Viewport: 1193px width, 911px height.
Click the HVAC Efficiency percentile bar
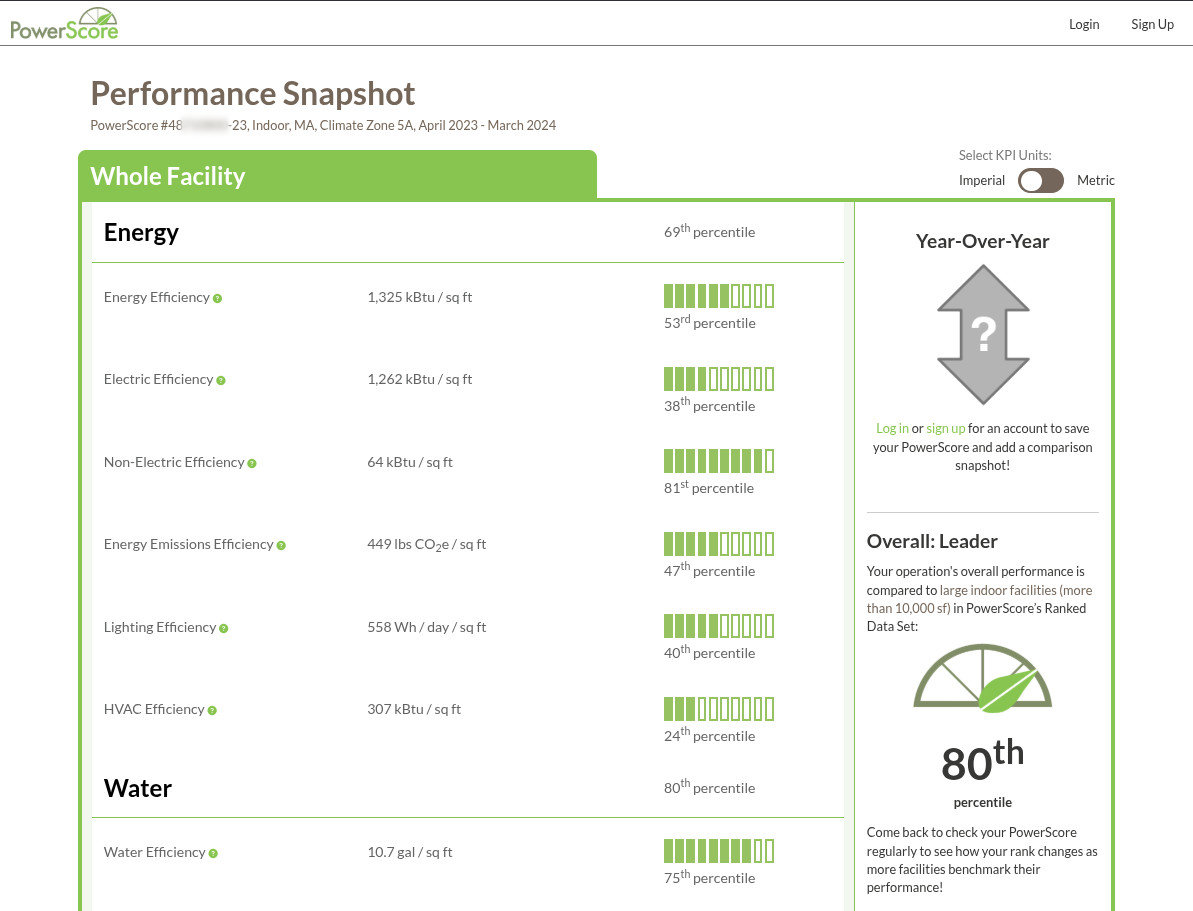719,709
